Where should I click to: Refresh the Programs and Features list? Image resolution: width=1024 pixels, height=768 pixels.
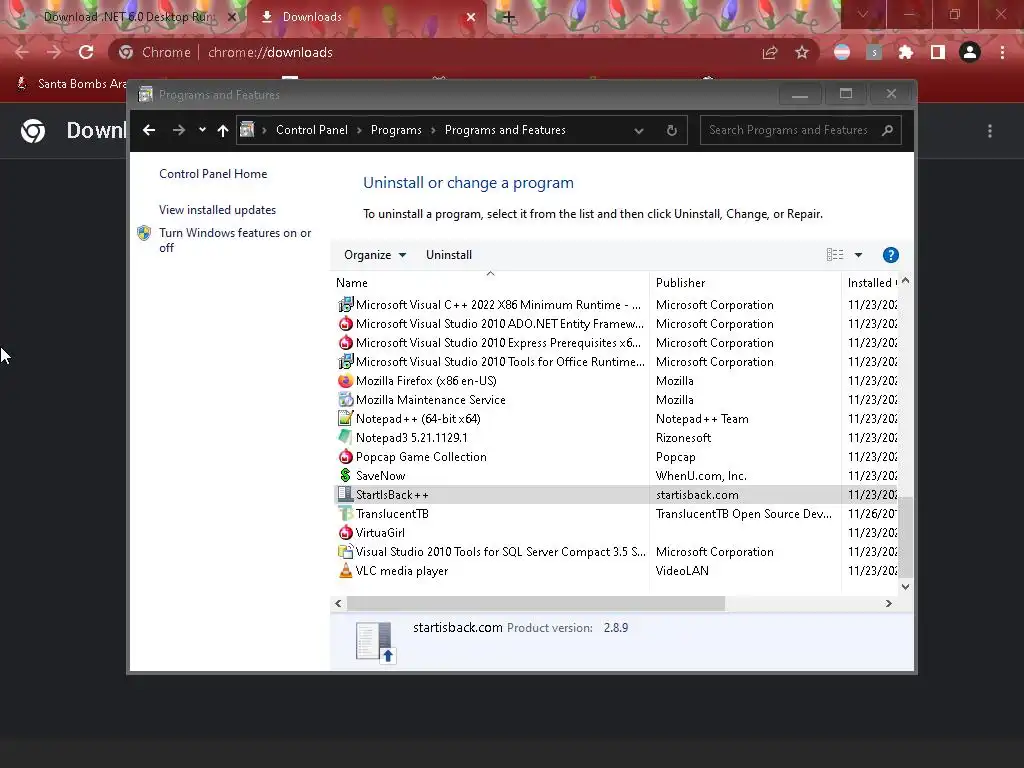click(x=671, y=130)
